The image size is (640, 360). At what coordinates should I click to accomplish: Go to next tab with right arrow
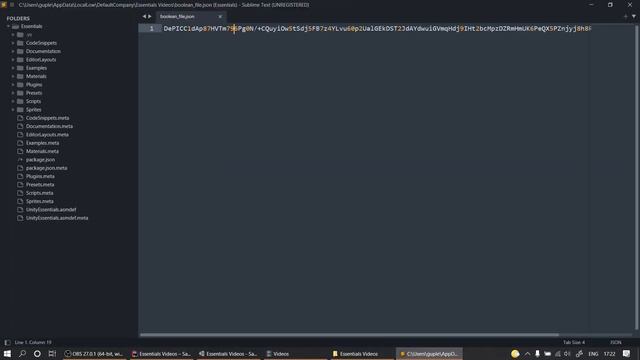150,17
